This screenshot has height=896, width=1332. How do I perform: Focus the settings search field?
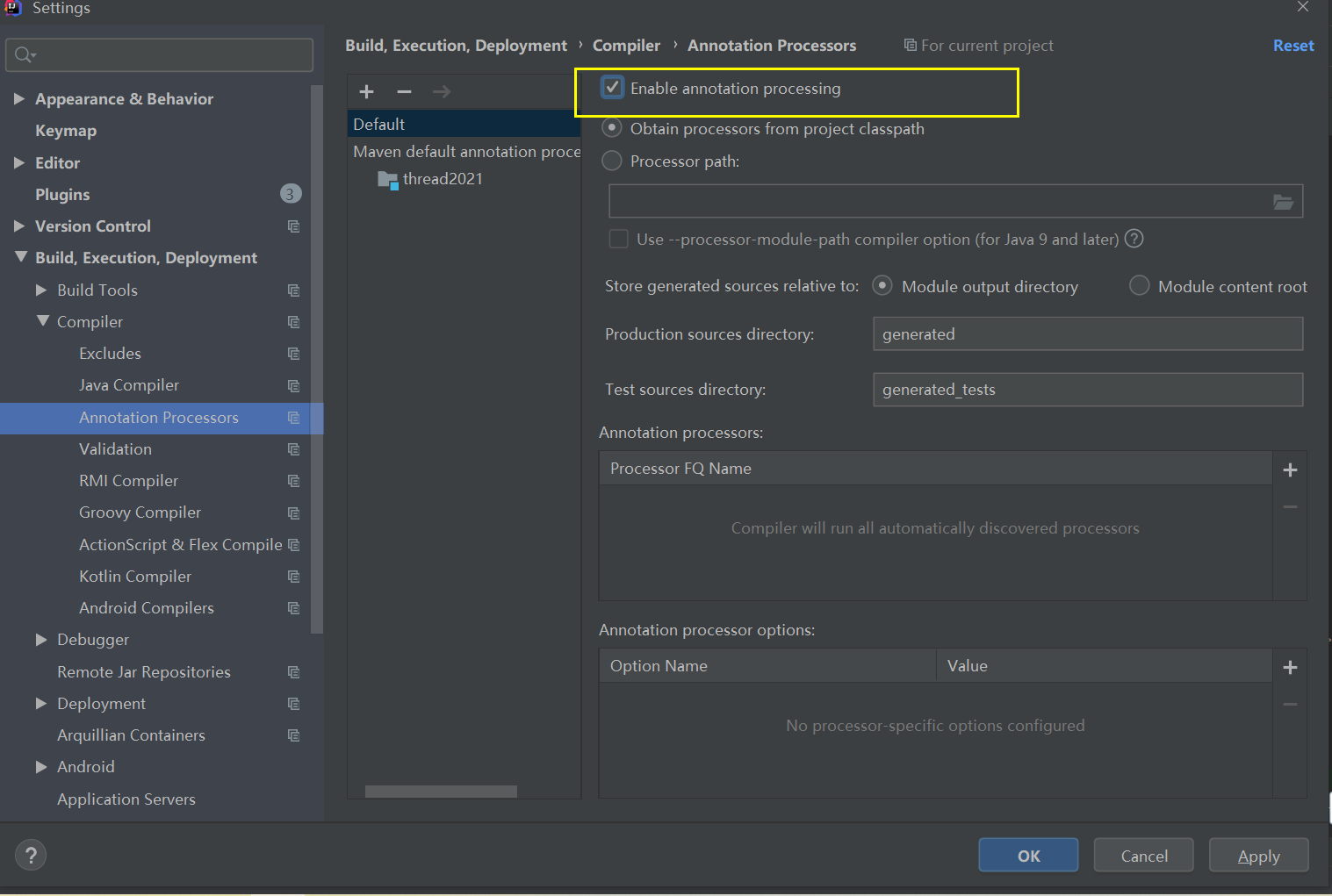coord(159,55)
